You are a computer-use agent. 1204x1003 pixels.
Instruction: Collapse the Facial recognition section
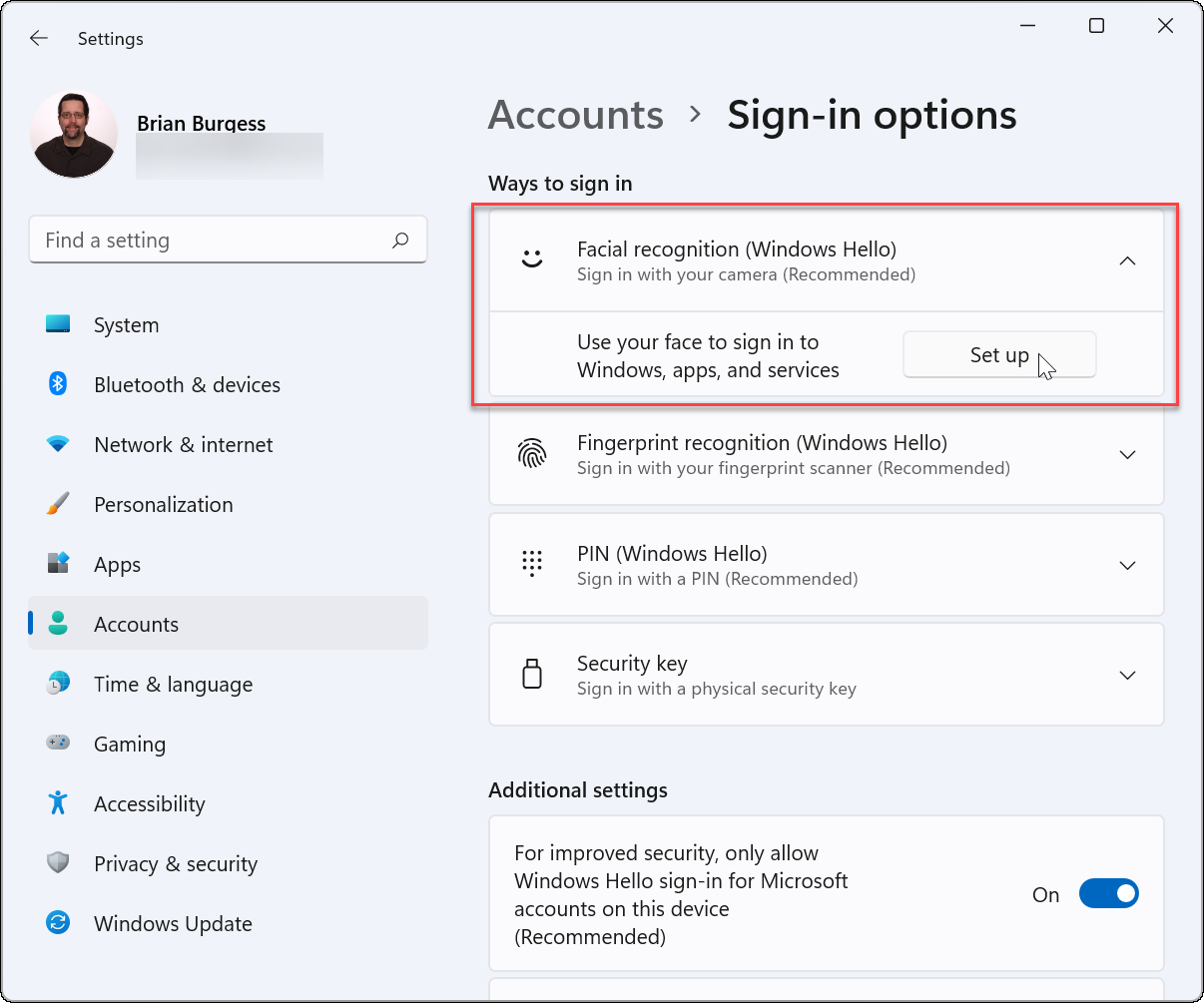[1127, 260]
